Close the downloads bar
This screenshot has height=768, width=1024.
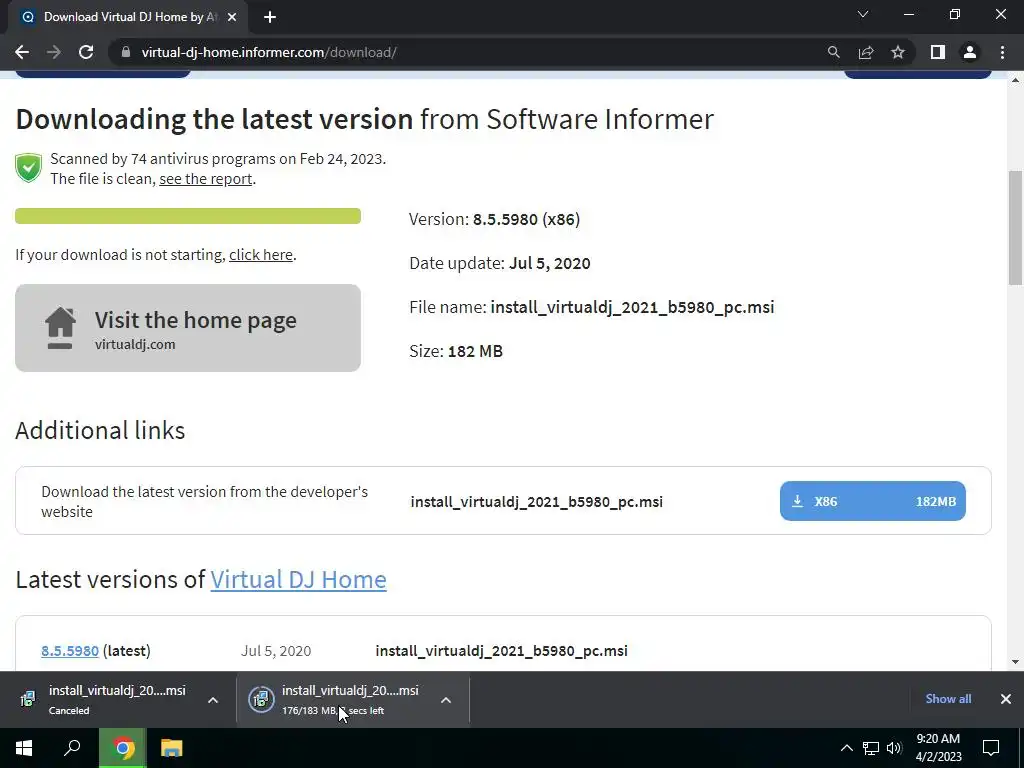point(1006,699)
